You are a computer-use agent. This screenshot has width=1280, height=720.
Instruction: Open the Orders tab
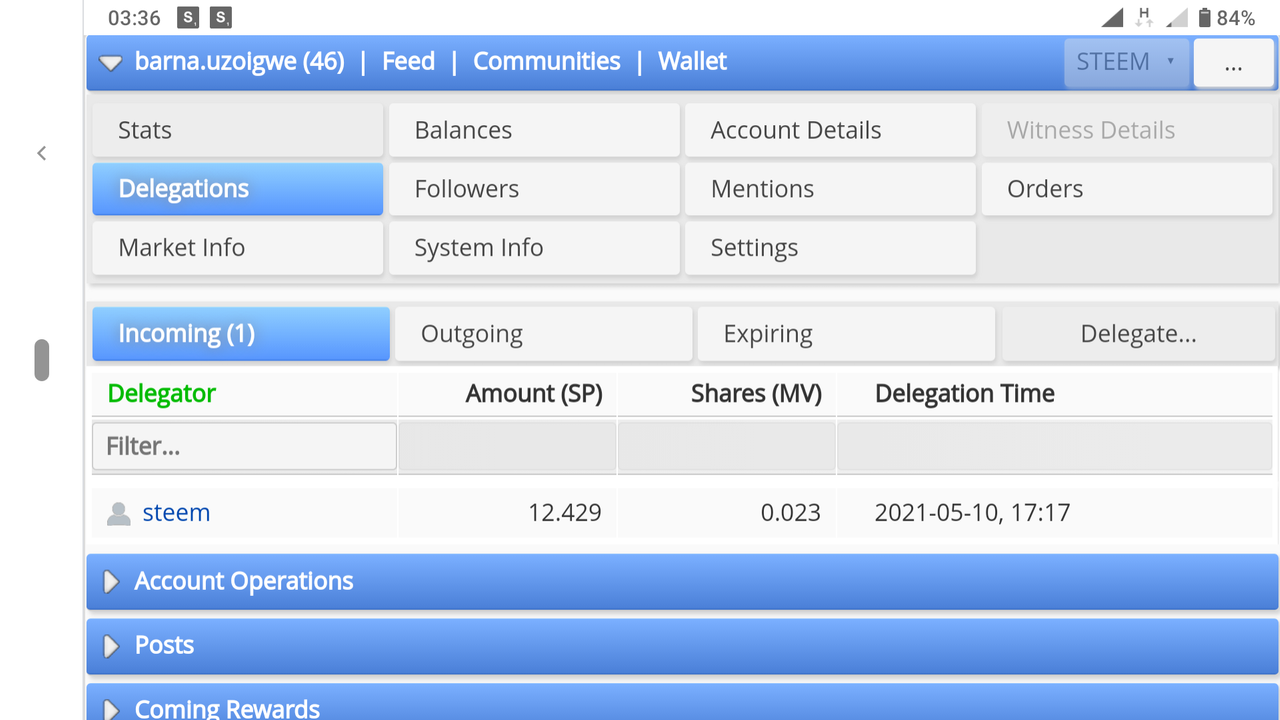click(x=1128, y=189)
